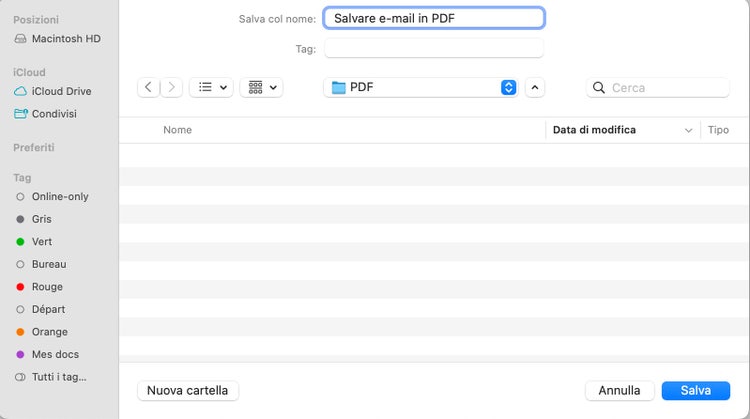Open Condivisi shared folder in sidebar
Screen dimensions: 750x419
[54, 114]
